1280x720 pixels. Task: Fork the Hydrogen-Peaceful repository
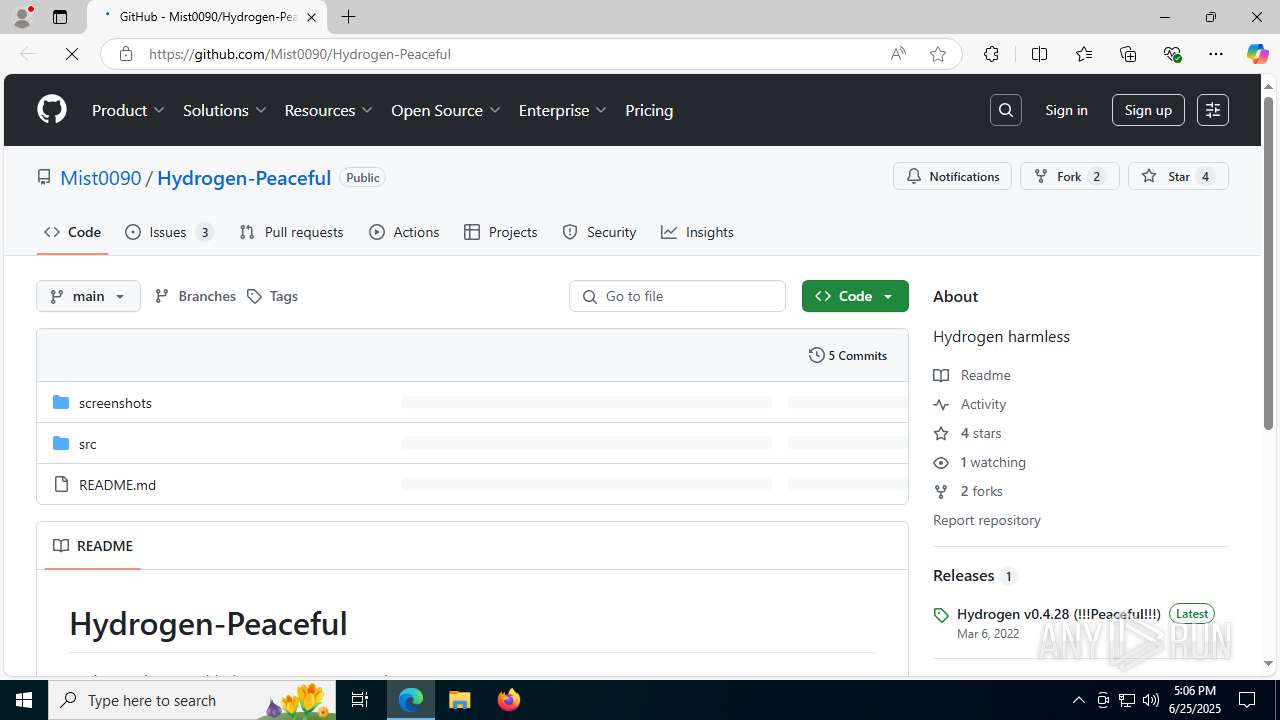[x=1069, y=176]
